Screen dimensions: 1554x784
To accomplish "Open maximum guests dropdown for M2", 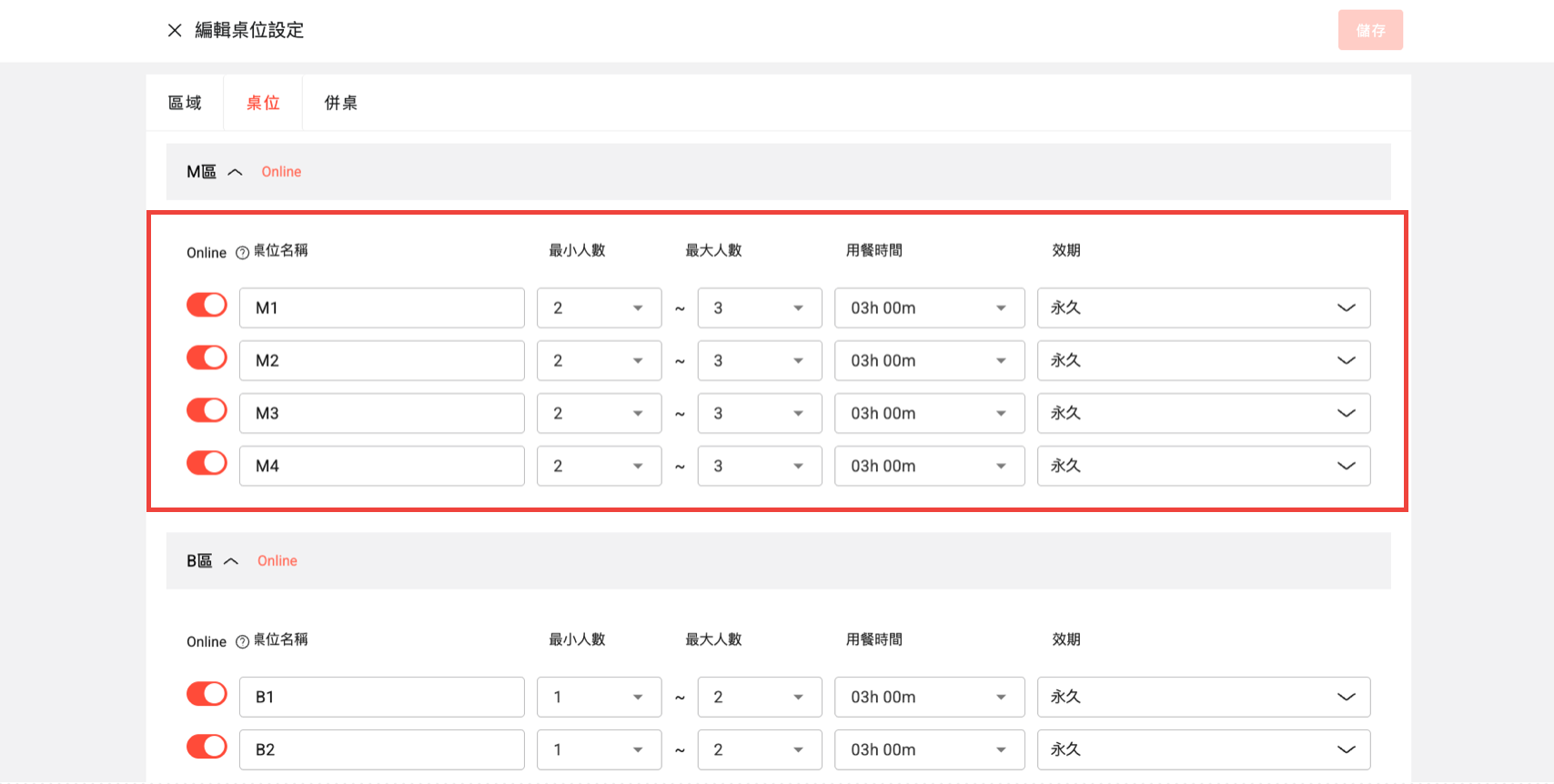I will 760,361.
